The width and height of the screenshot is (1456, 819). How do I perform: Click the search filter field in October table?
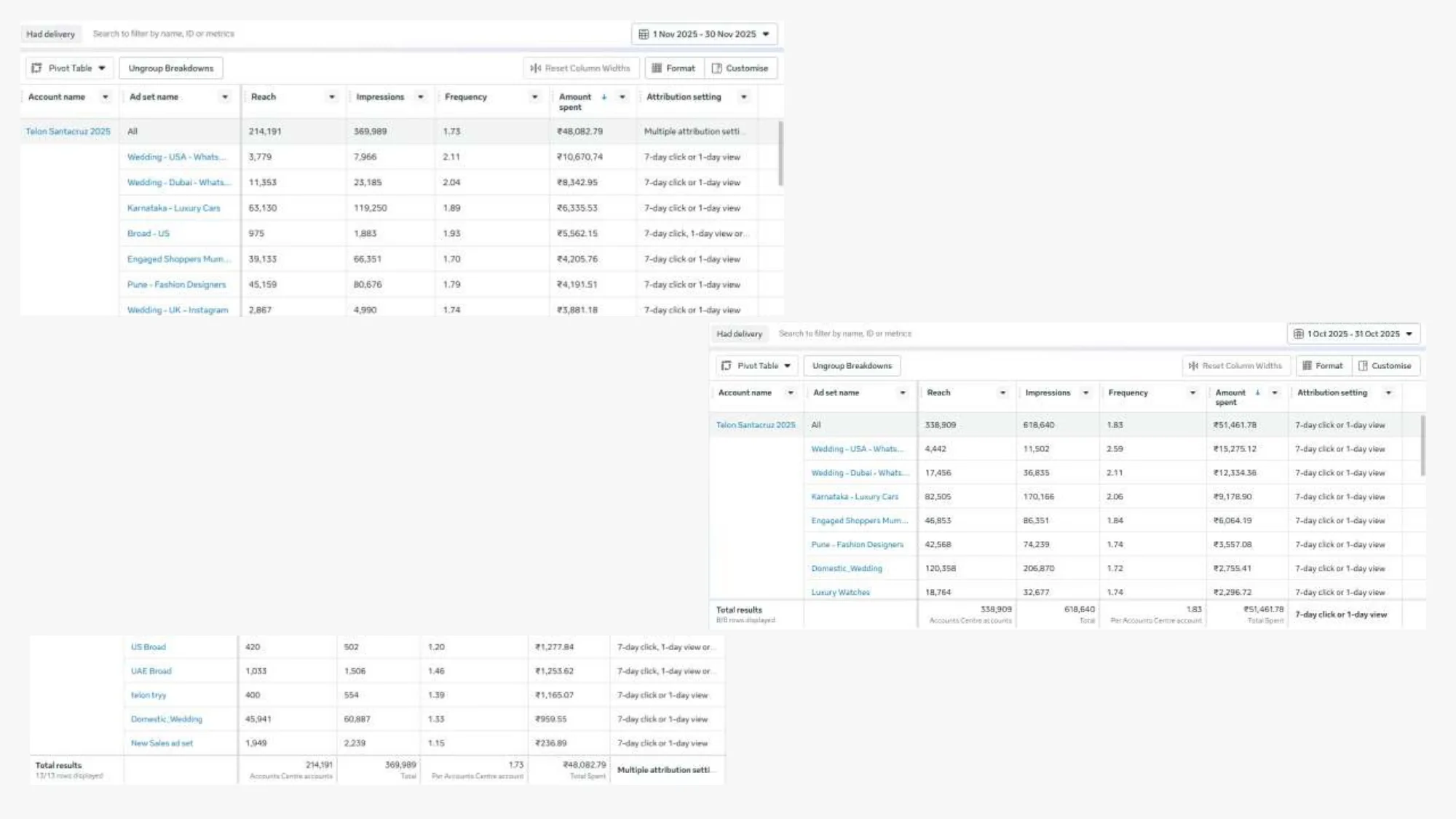844,334
